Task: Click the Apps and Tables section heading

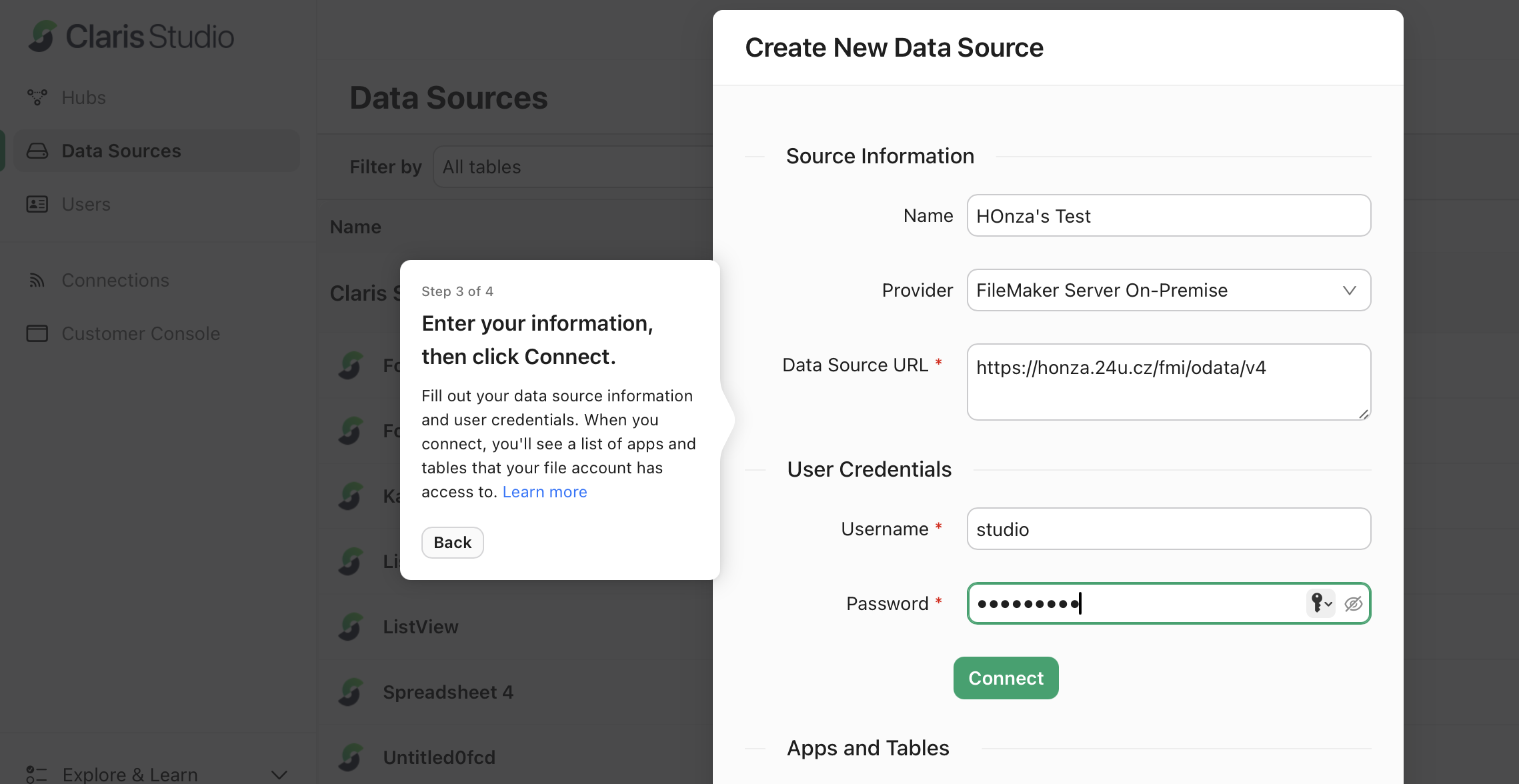Action: pyautogui.click(x=868, y=748)
